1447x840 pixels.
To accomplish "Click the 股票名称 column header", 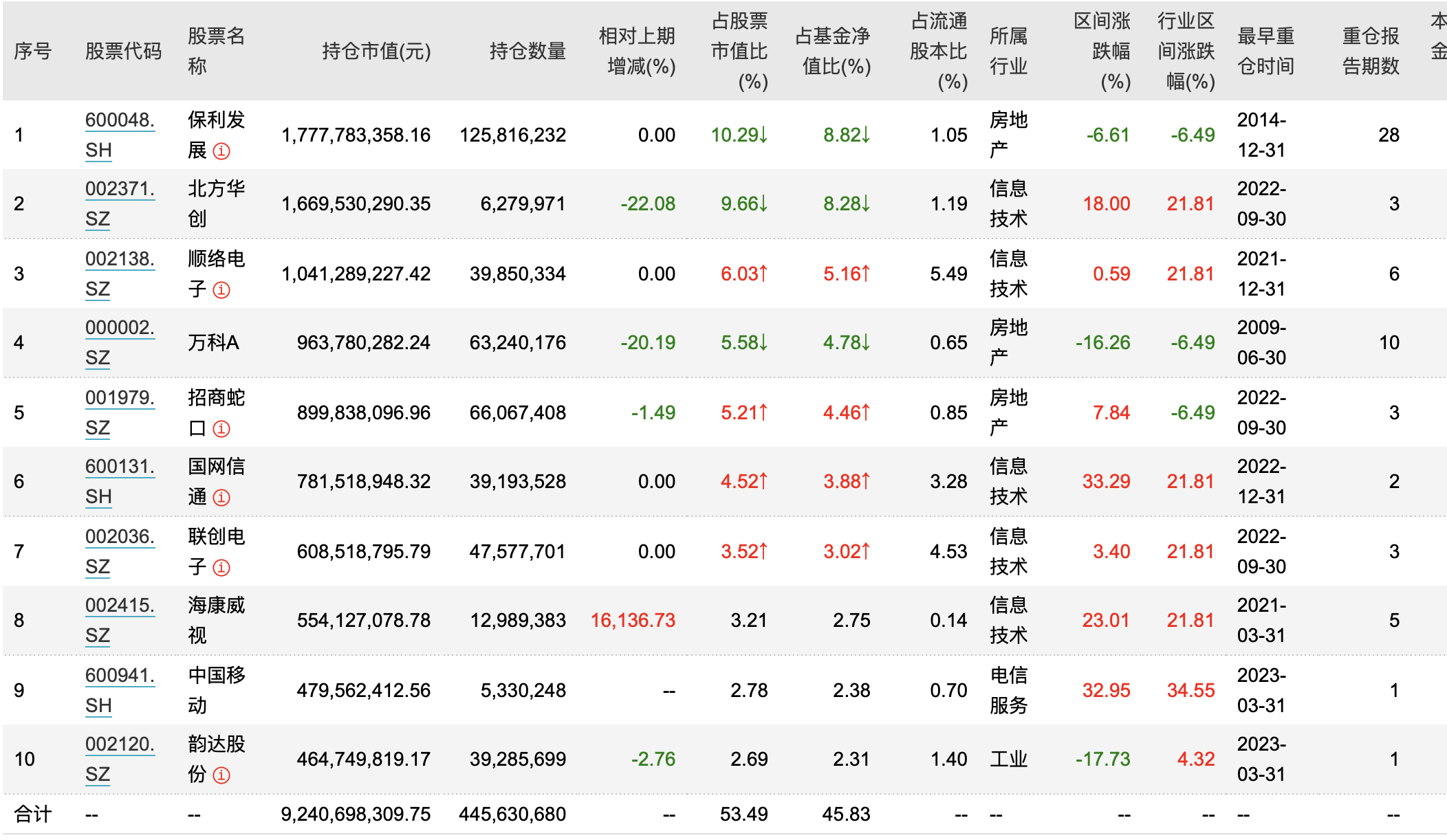I will (x=217, y=51).
